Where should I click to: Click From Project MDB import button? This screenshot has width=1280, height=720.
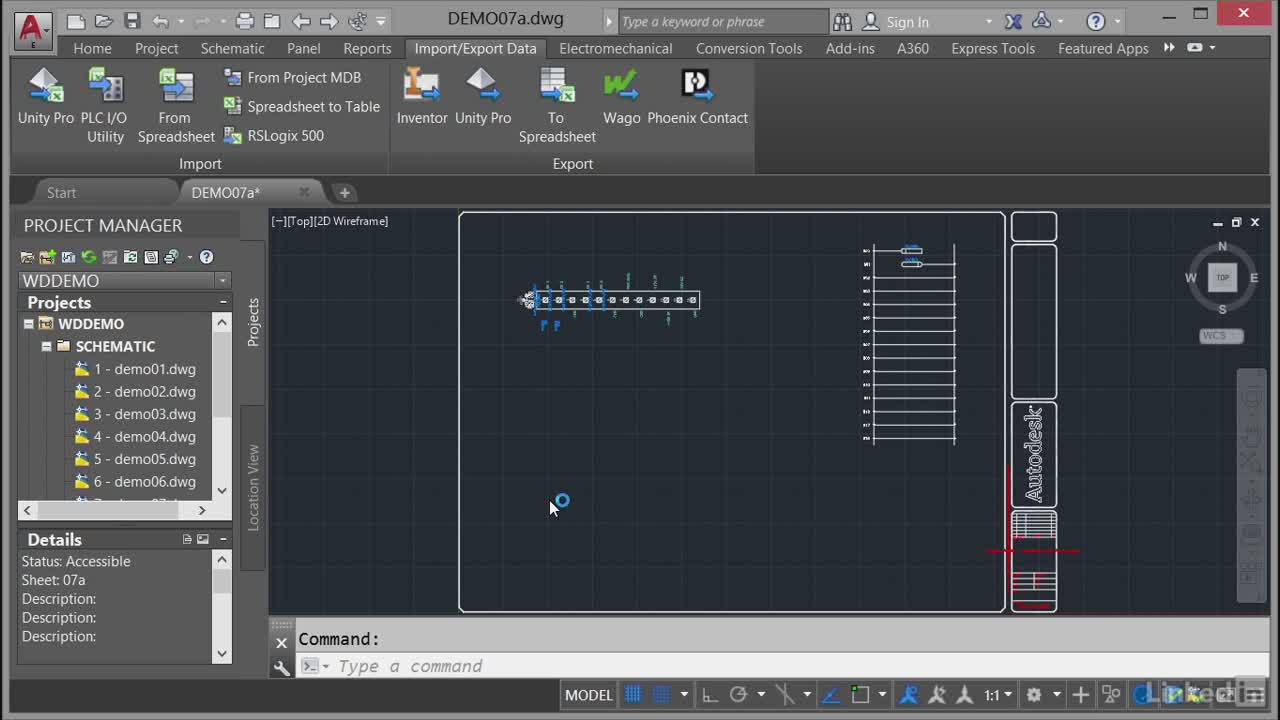click(292, 77)
